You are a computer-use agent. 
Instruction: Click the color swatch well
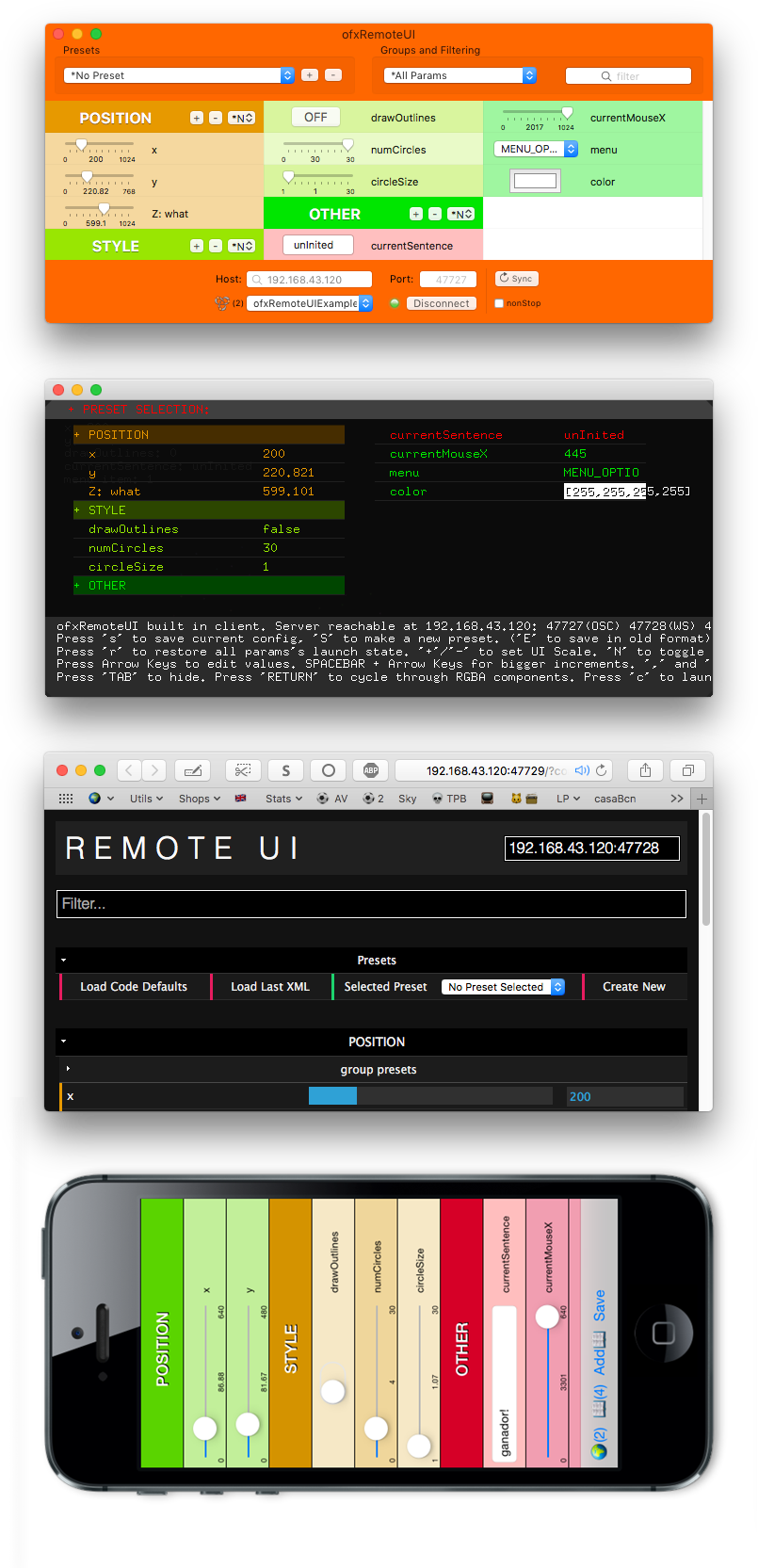pos(535,181)
